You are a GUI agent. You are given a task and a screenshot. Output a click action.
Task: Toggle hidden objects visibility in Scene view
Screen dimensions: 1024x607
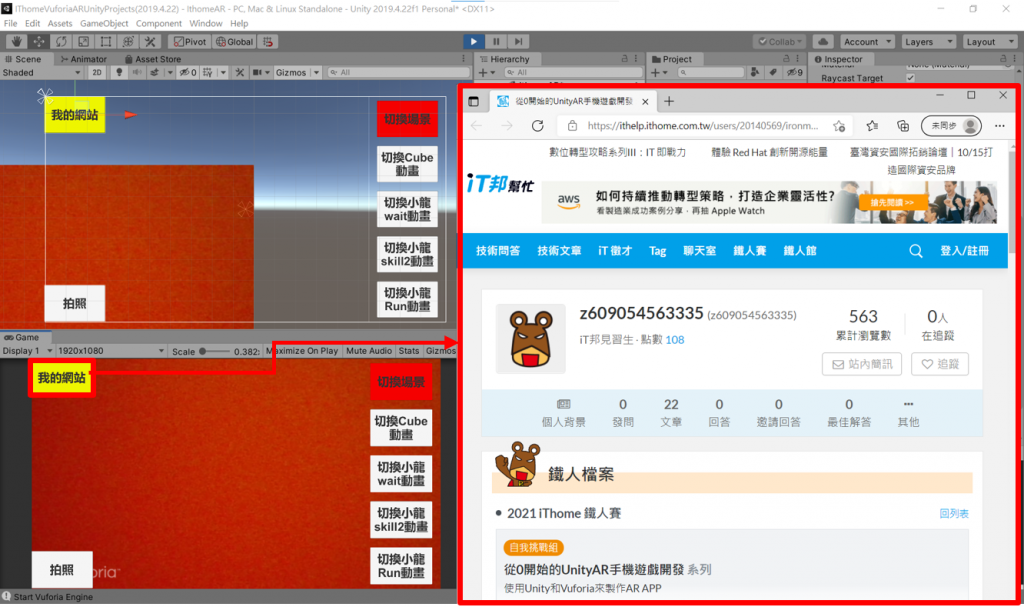click(187, 73)
